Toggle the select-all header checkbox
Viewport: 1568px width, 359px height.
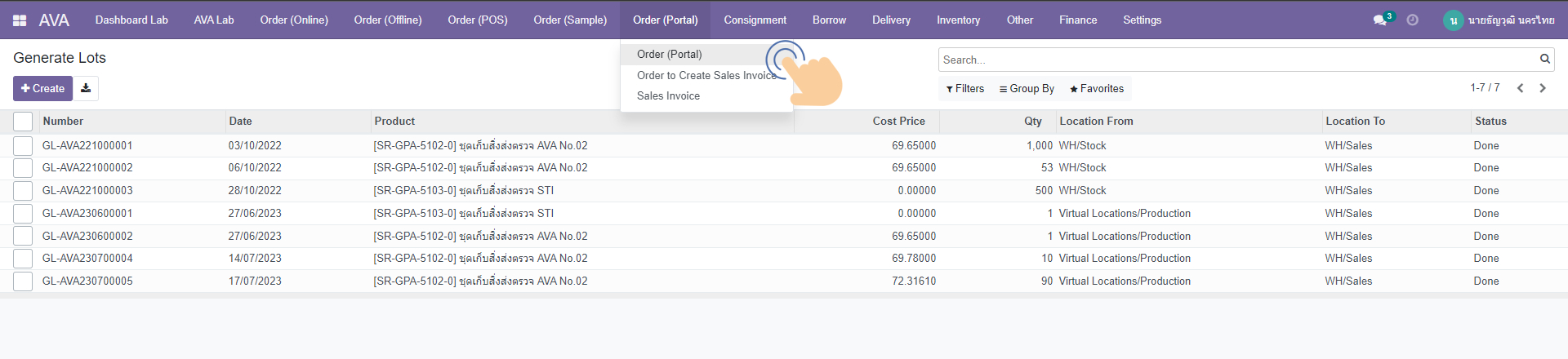[x=23, y=122]
